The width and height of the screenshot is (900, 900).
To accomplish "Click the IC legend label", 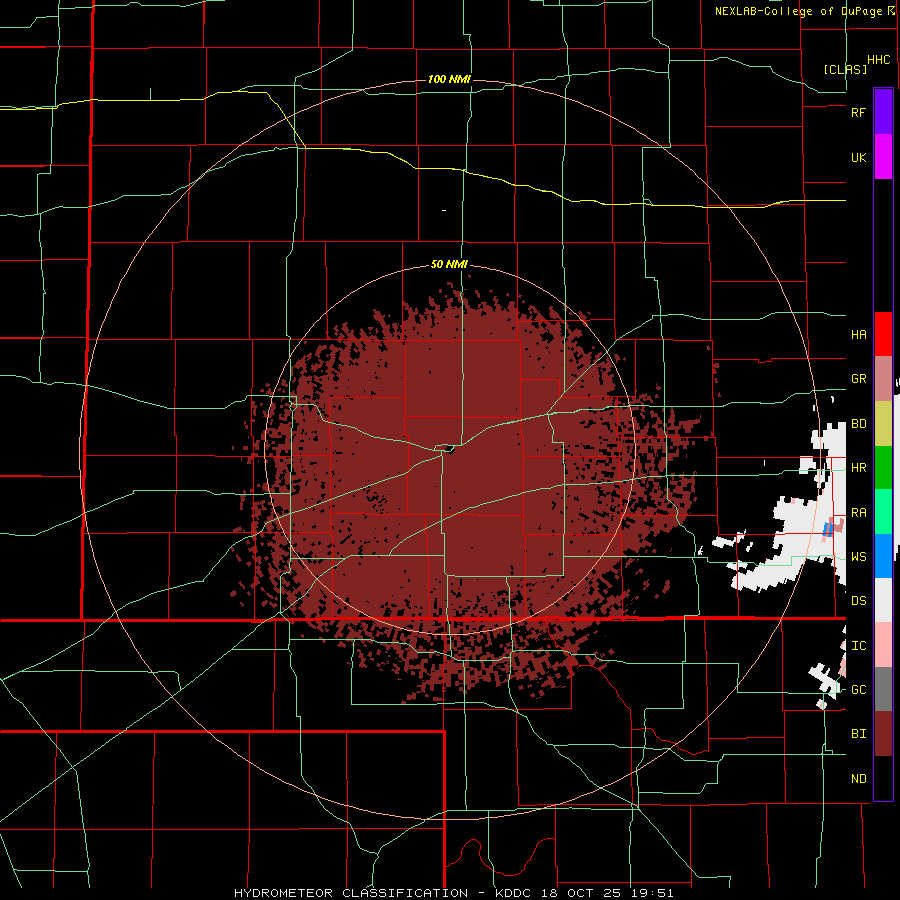I will click(x=858, y=646).
